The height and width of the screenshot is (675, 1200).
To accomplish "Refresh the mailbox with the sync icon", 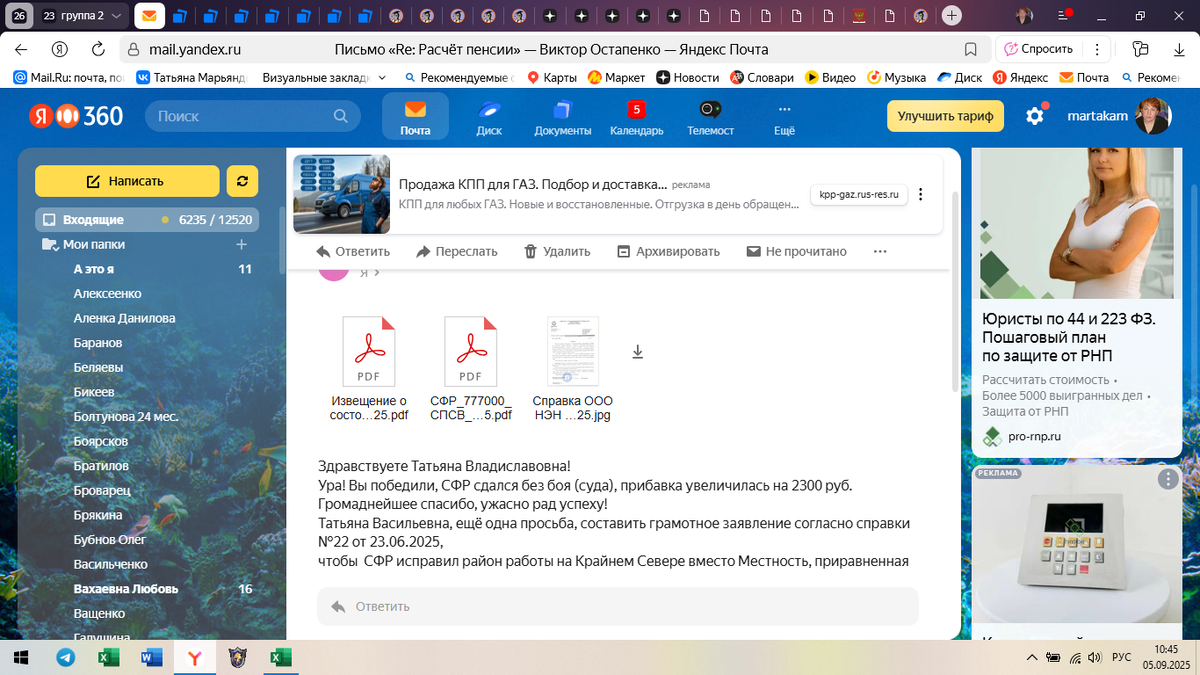I will coord(242,183).
